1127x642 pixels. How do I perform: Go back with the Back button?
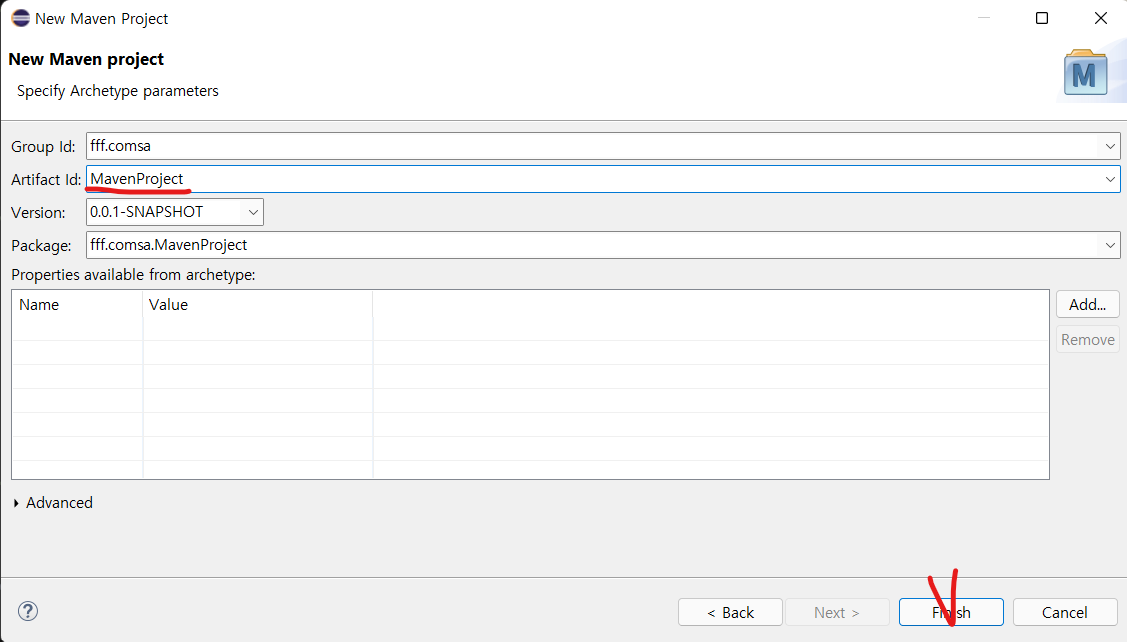[730, 613]
